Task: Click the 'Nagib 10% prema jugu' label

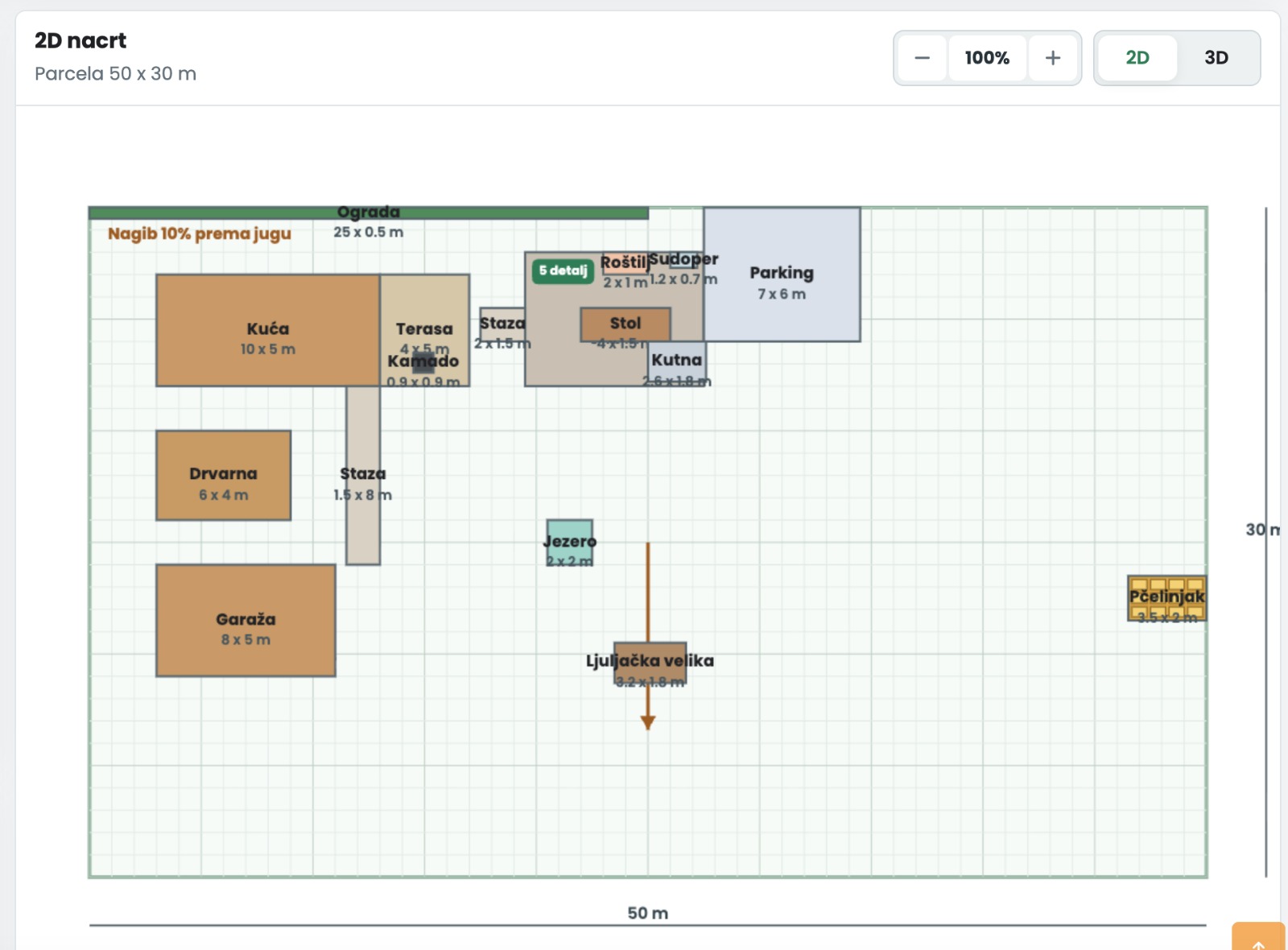Action: (200, 233)
